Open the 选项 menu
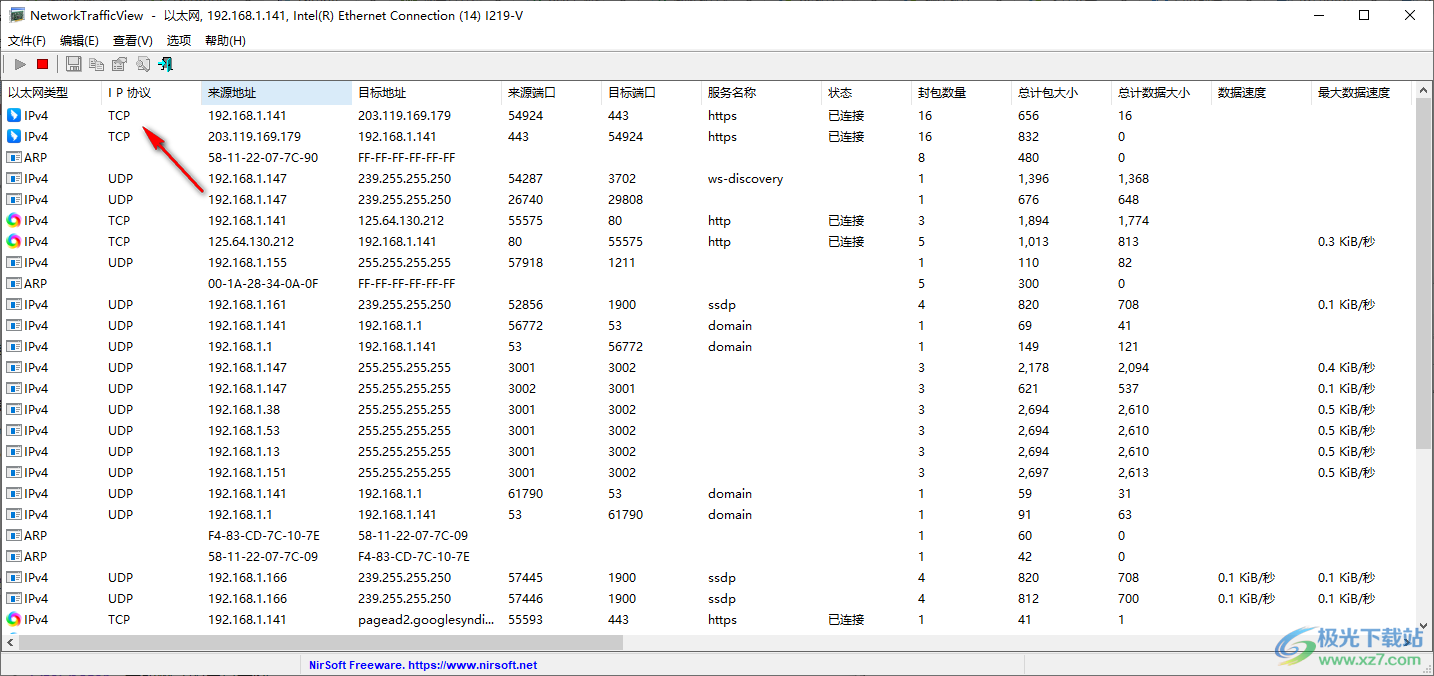The height and width of the screenshot is (676, 1434). click(x=179, y=40)
